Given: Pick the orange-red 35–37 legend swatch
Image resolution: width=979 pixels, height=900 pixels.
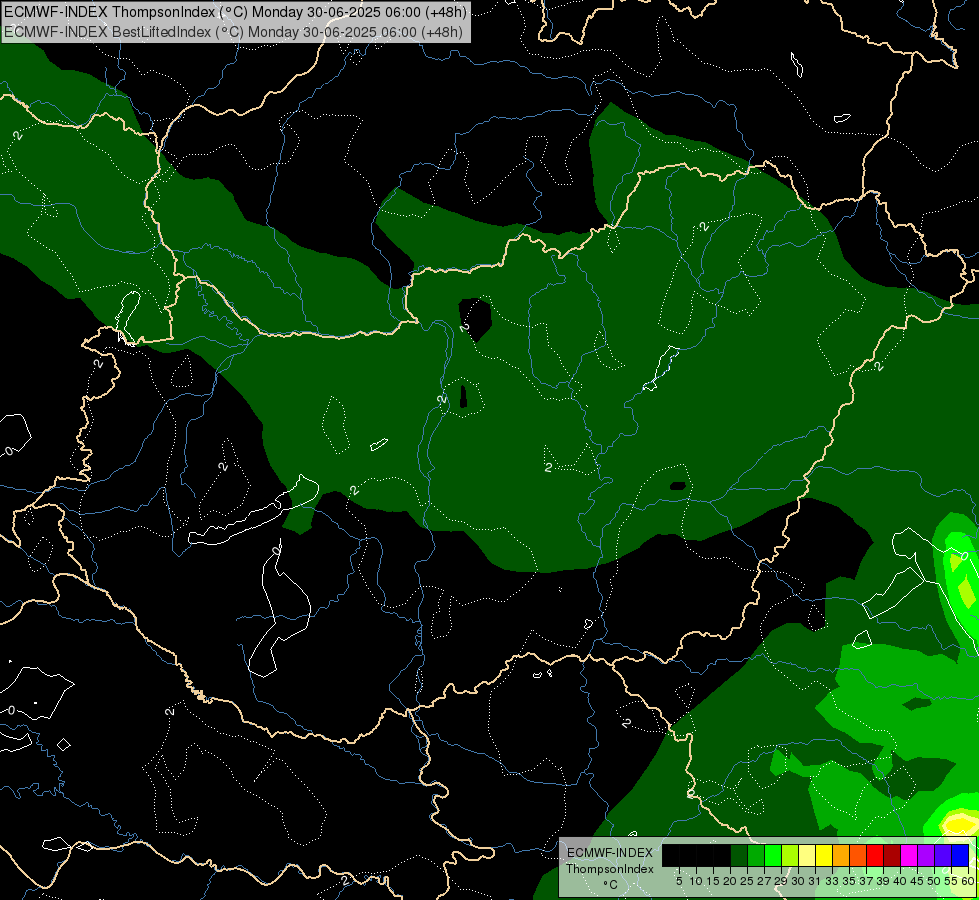Looking at the screenshot, I should pos(858,855).
